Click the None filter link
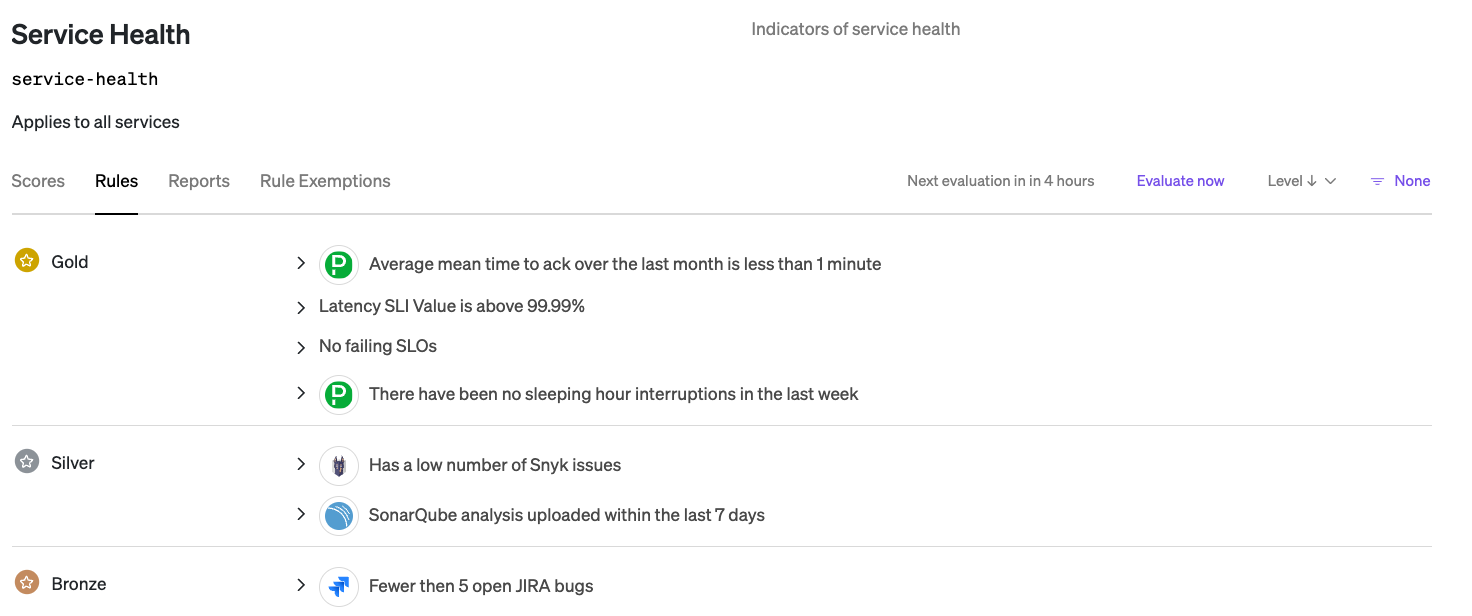This screenshot has width=1472, height=616. tap(1411, 181)
